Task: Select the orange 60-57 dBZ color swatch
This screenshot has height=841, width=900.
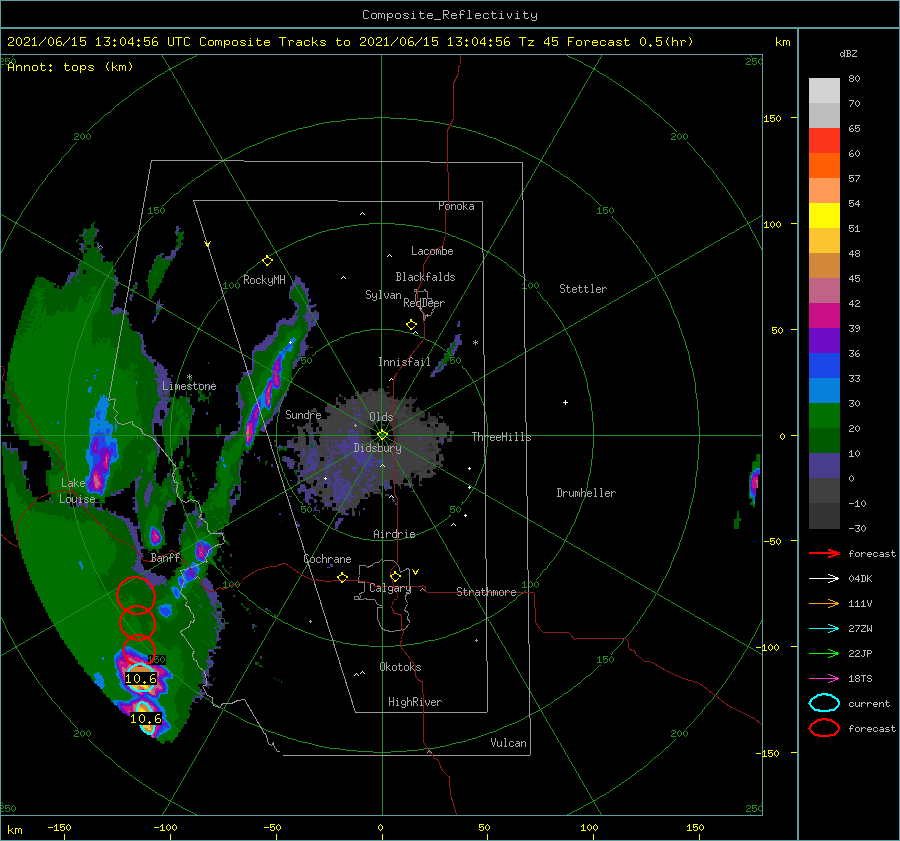Action: (824, 166)
